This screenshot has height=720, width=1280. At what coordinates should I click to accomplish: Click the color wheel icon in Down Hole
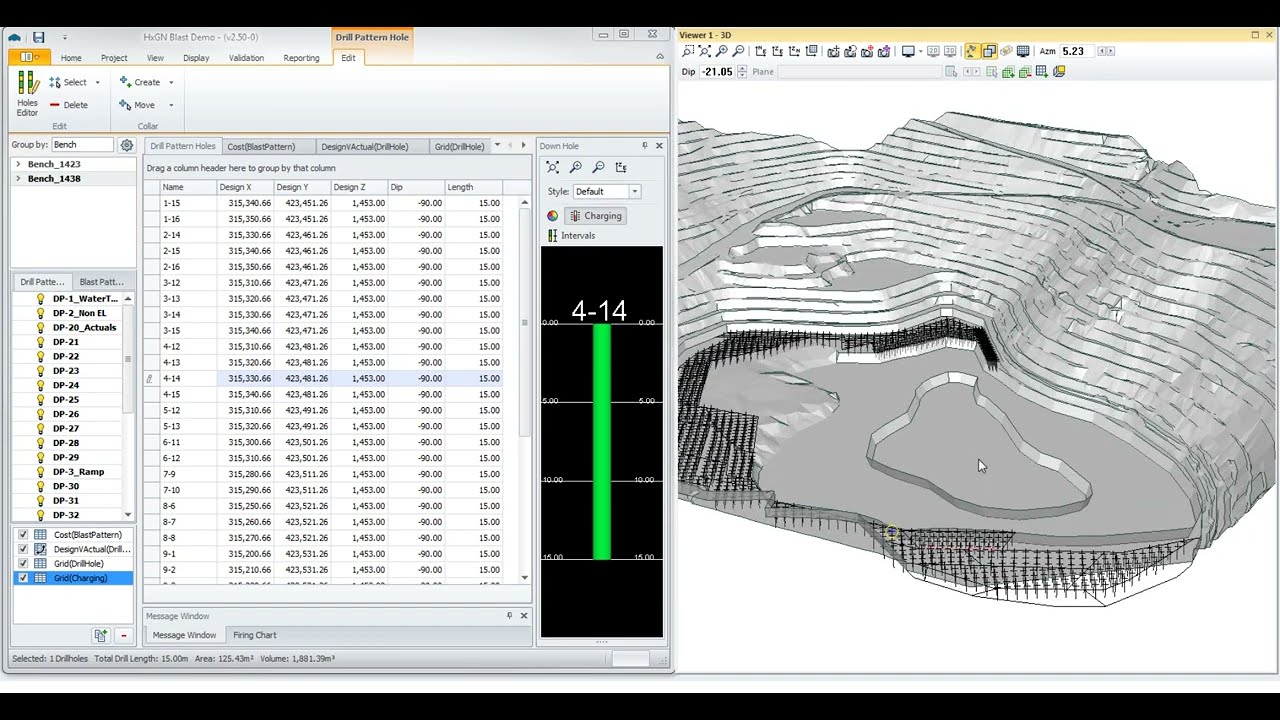click(x=553, y=216)
